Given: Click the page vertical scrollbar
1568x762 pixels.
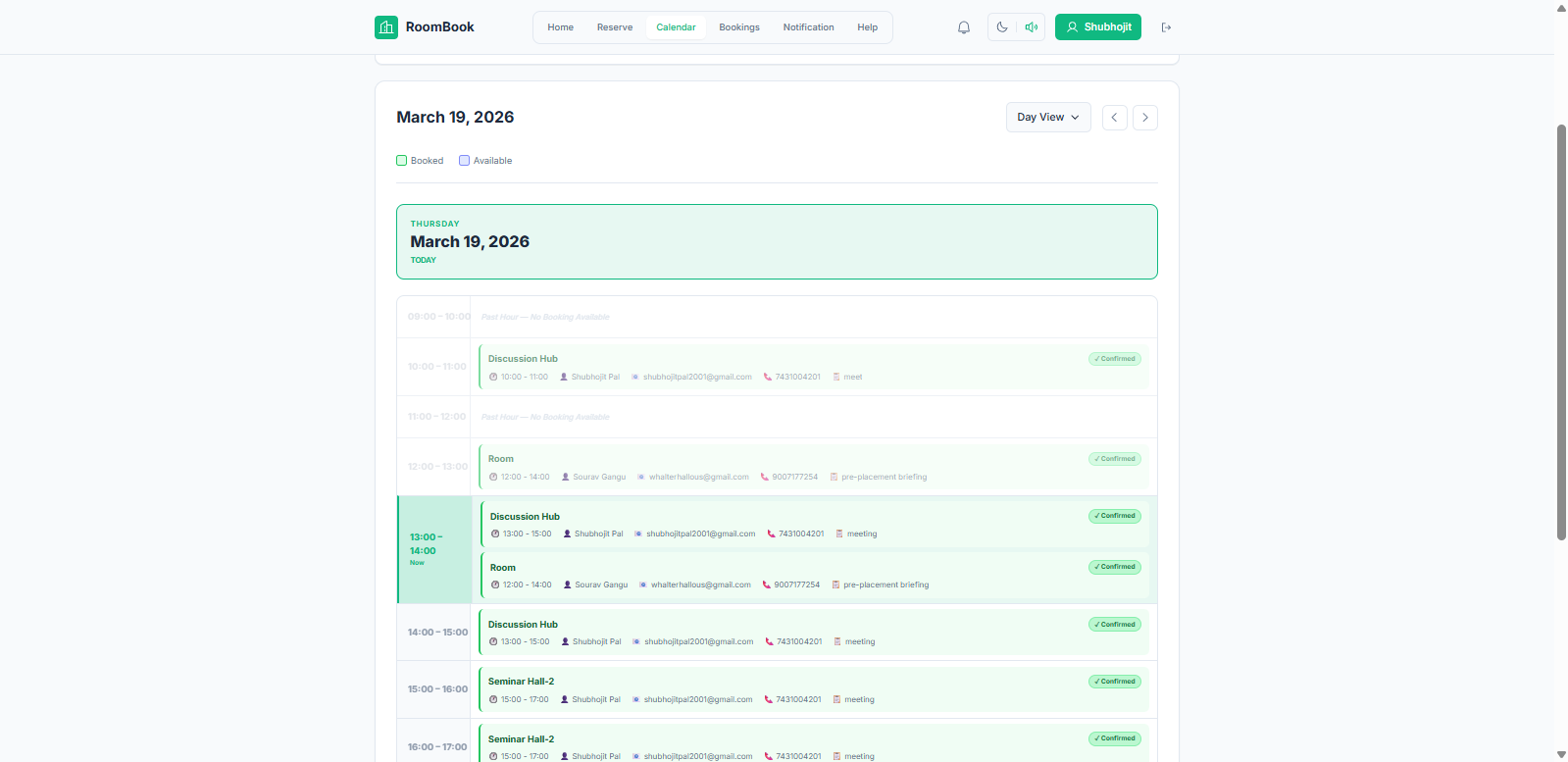Looking at the screenshot, I should 1561,333.
